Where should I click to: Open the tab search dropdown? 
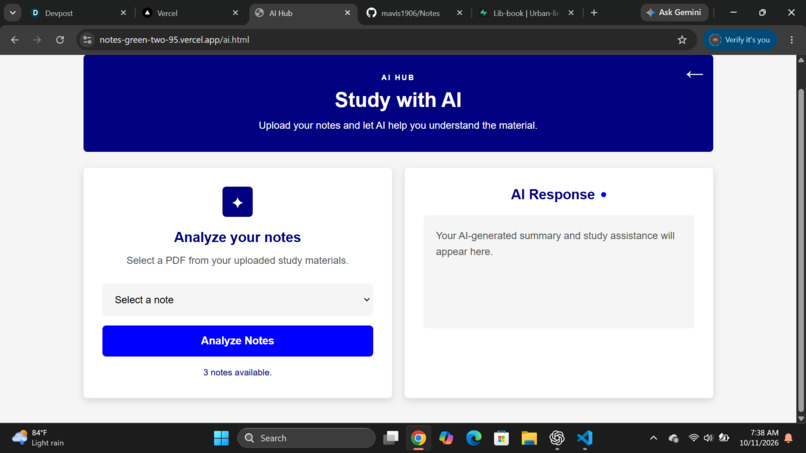12,13
